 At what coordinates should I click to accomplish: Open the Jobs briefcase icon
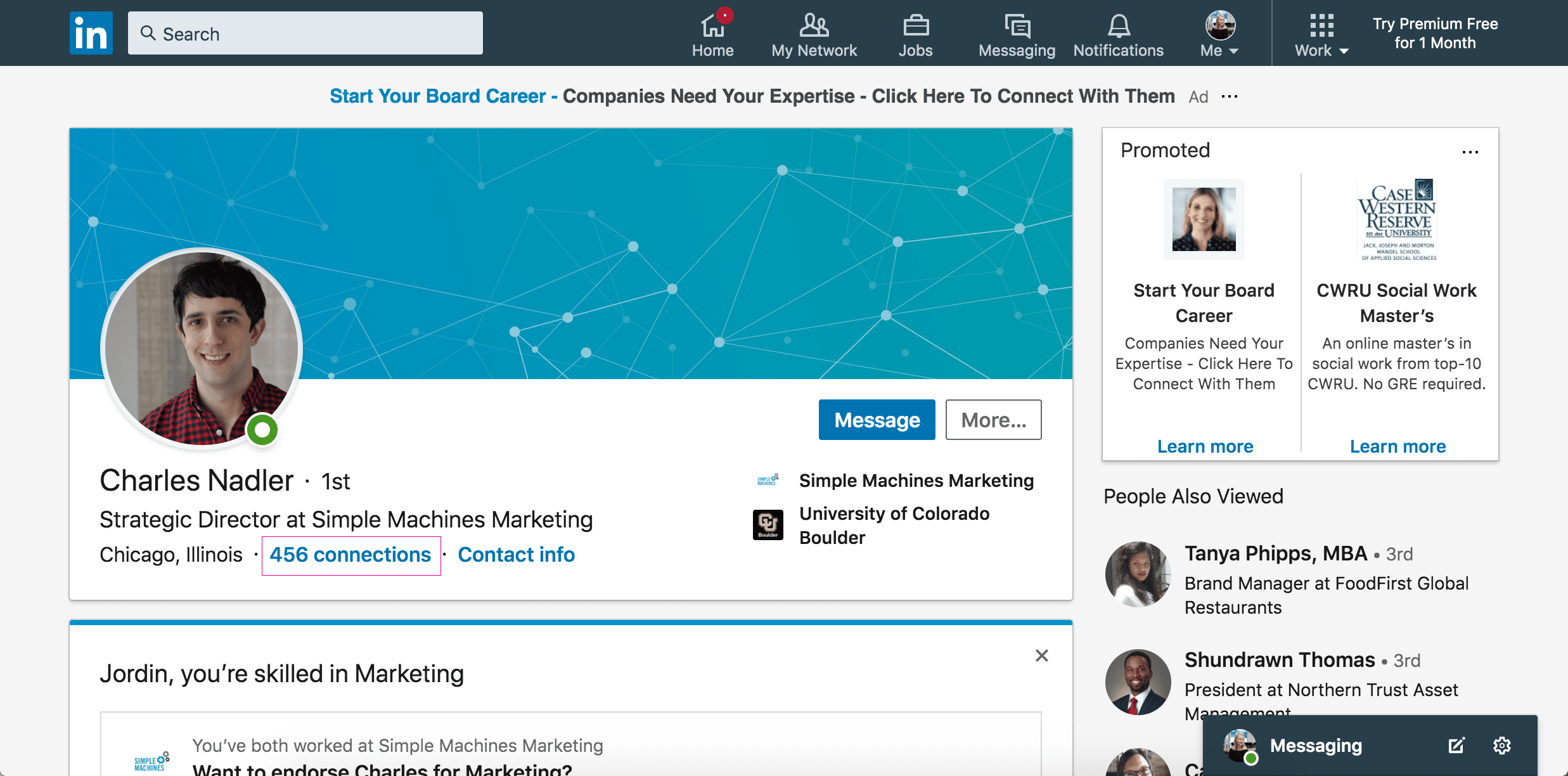click(x=916, y=26)
